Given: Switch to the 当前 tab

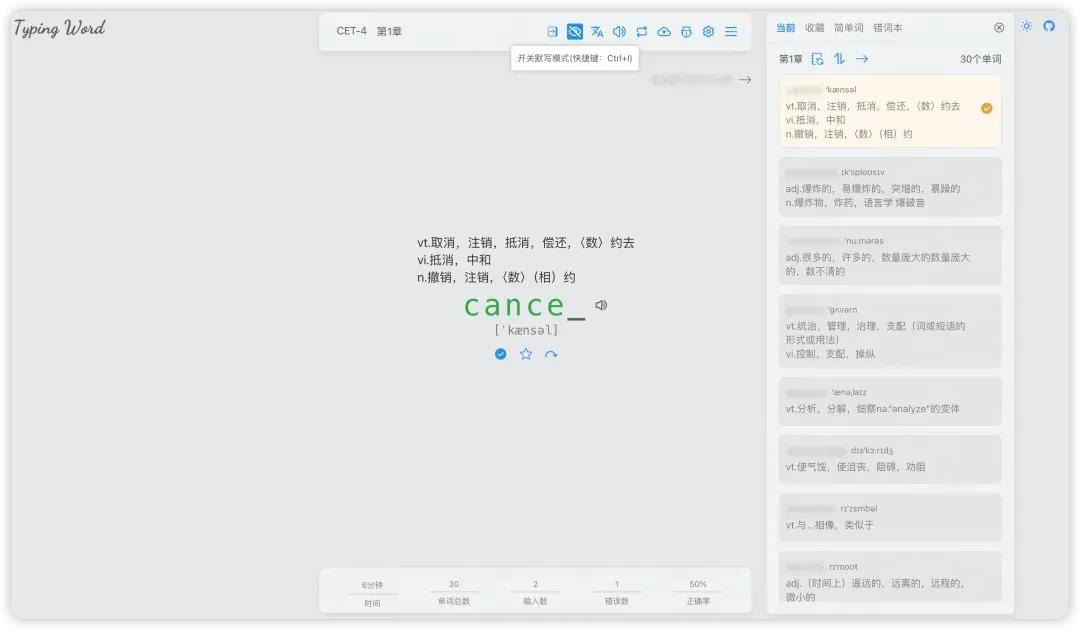Looking at the screenshot, I should point(785,28).
